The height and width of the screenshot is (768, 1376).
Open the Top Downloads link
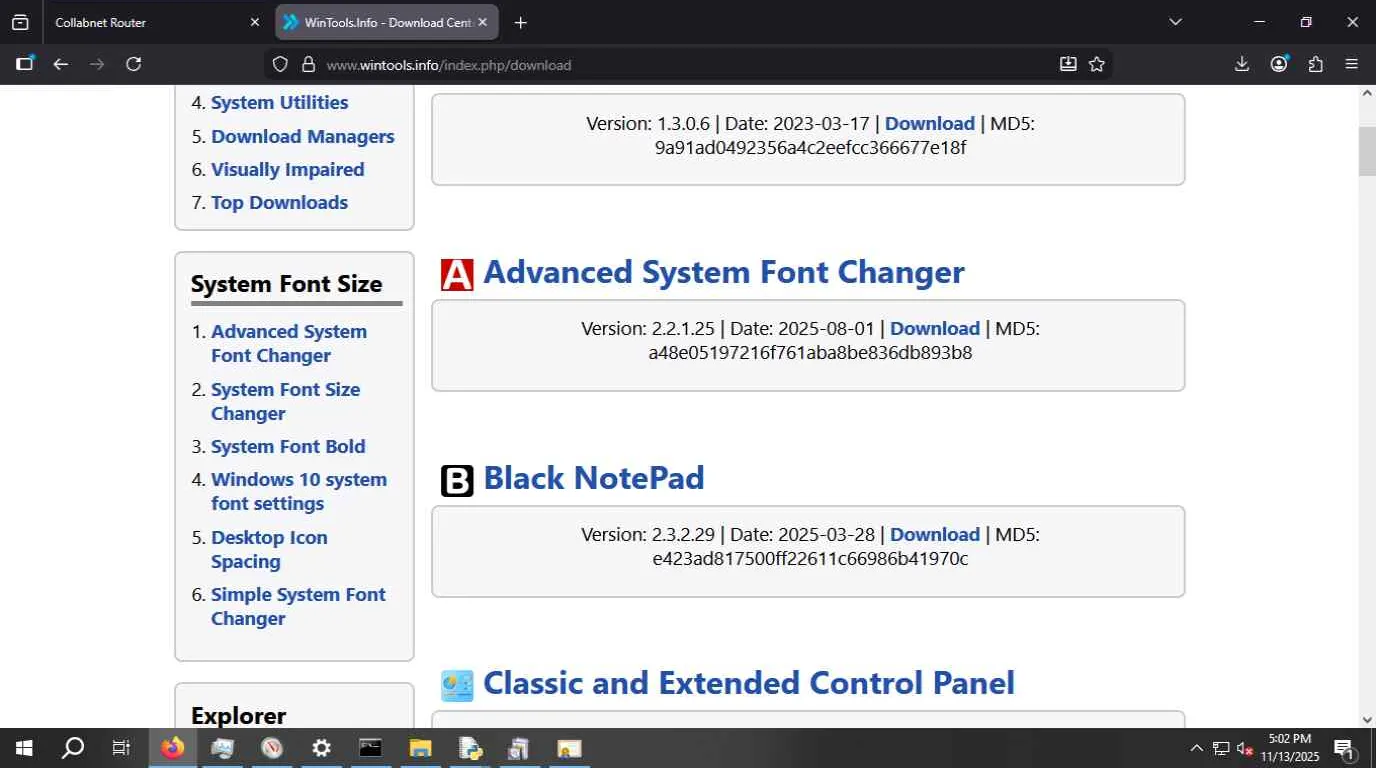pos(279,203)
